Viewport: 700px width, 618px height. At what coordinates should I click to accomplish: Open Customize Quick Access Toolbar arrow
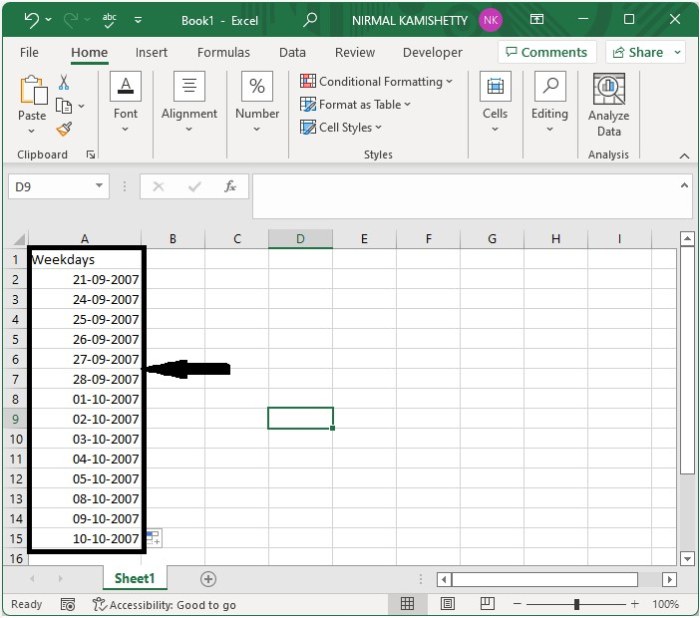[138, 20]
